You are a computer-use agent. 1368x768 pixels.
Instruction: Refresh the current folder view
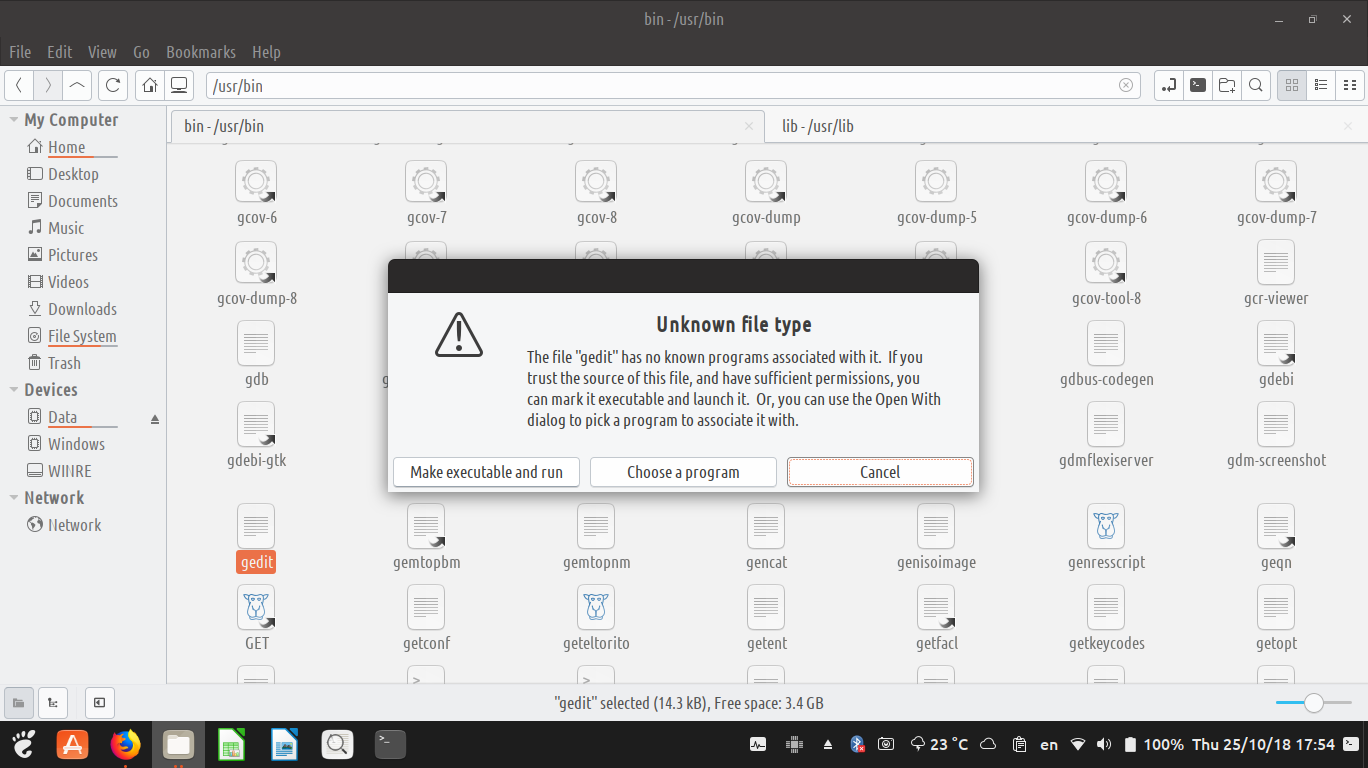(x=112, y=85)
